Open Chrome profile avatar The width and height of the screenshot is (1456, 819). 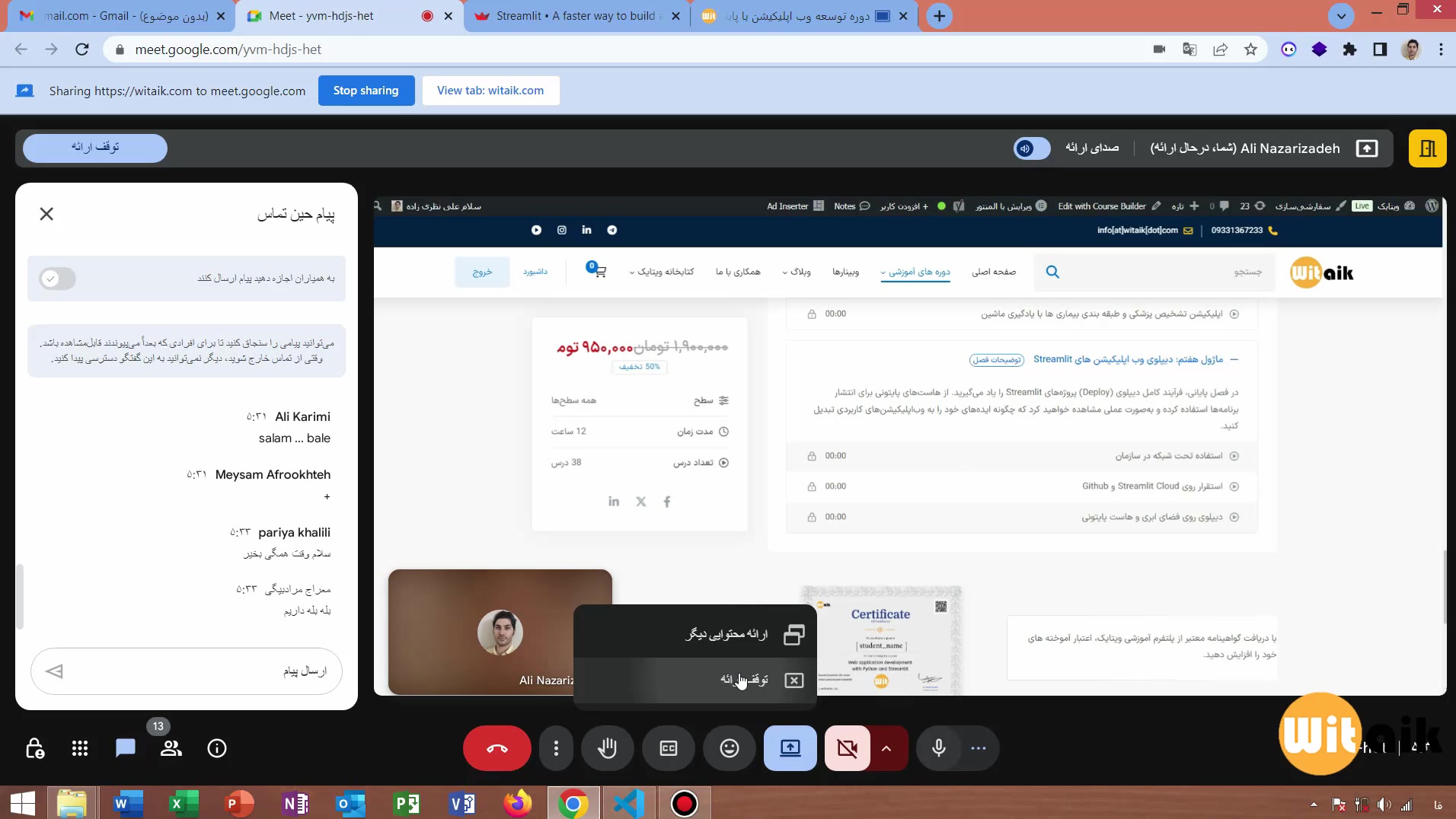1411,49
